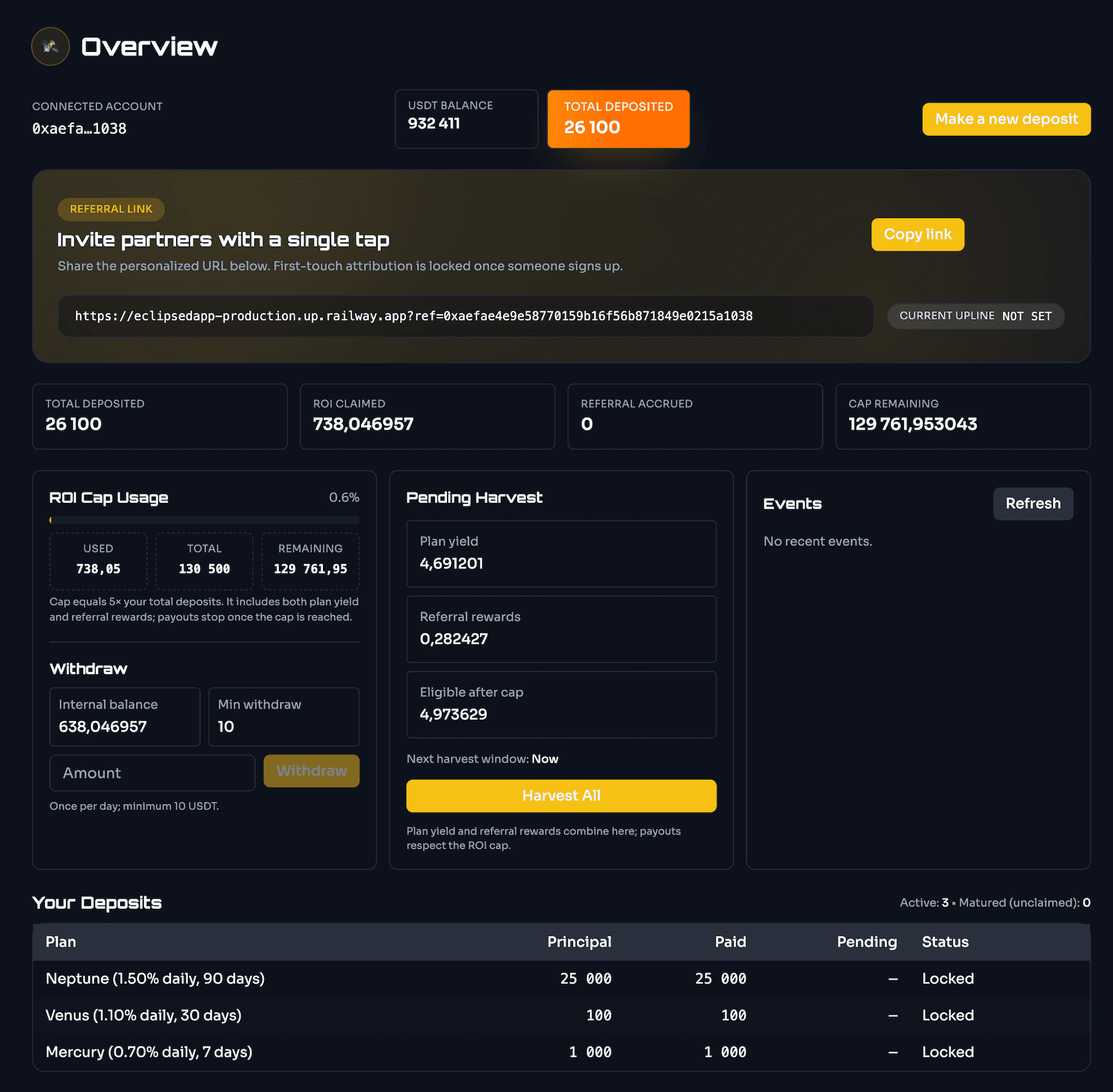Click the USDT Balance card
The image size is (1113, 1092).
click(x=466, y=119)
